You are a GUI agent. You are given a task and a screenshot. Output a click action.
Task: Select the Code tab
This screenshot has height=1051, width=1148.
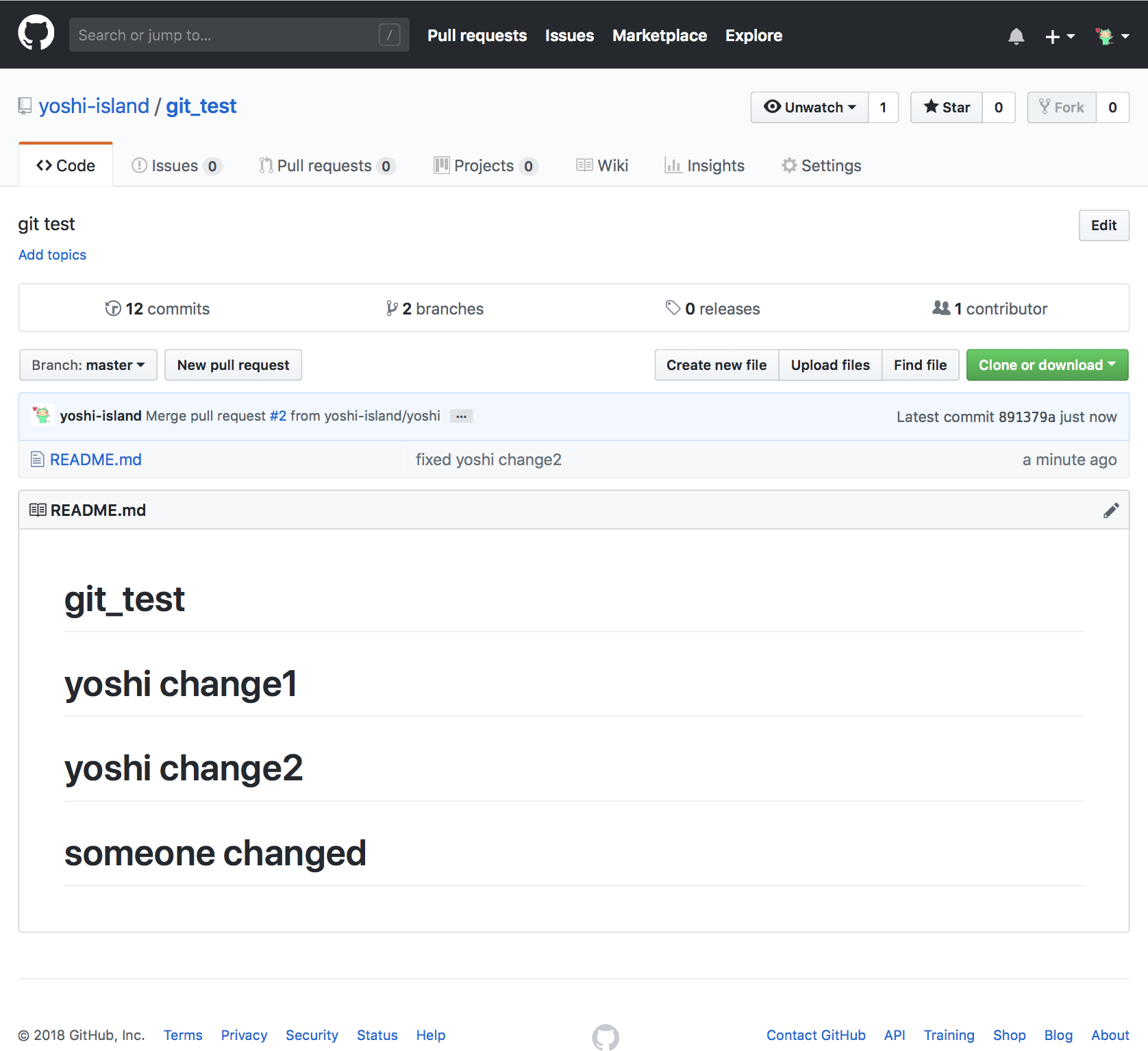66,166
